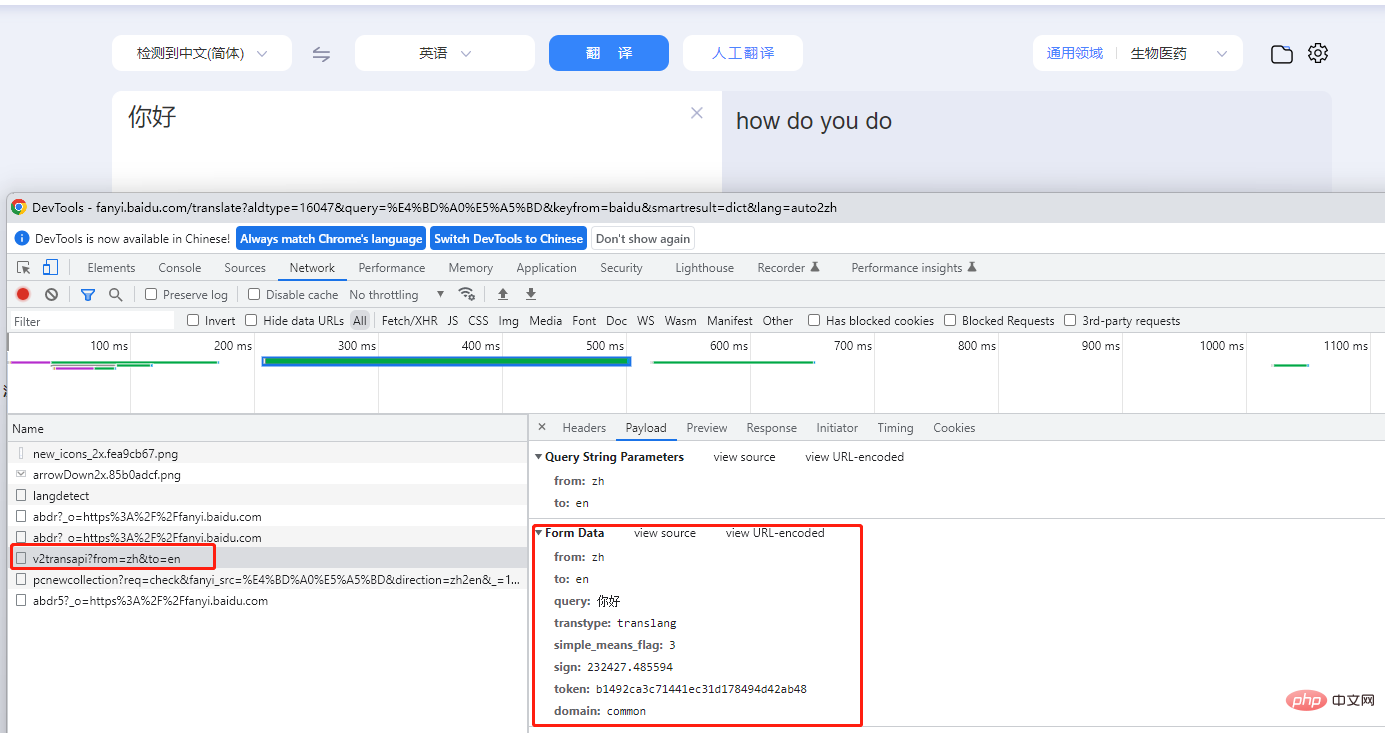Click the 人工翻译 button

(x=743, y=53)
